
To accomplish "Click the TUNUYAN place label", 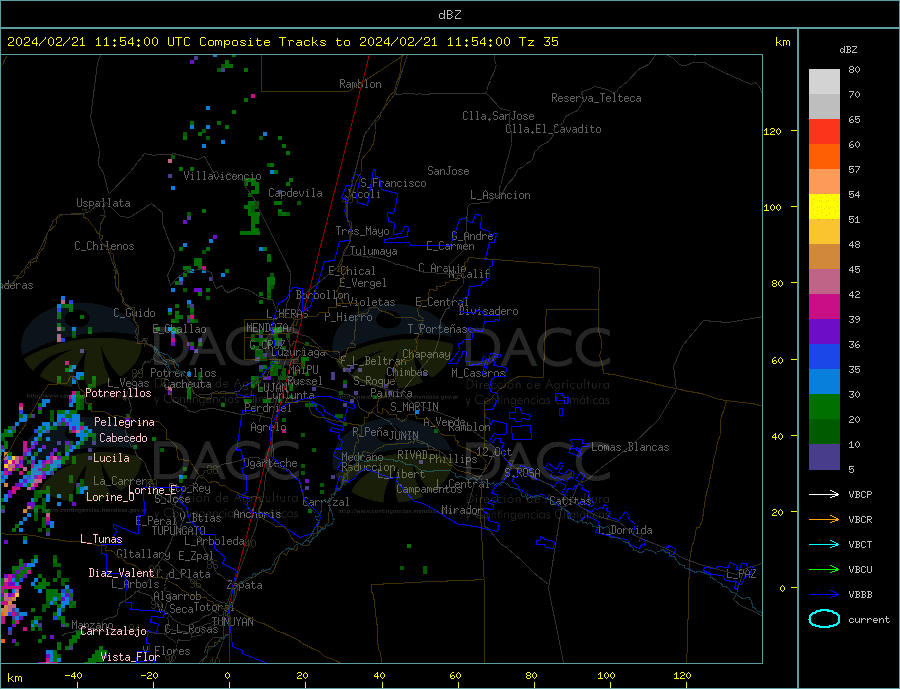I will (x=232, y=622).
